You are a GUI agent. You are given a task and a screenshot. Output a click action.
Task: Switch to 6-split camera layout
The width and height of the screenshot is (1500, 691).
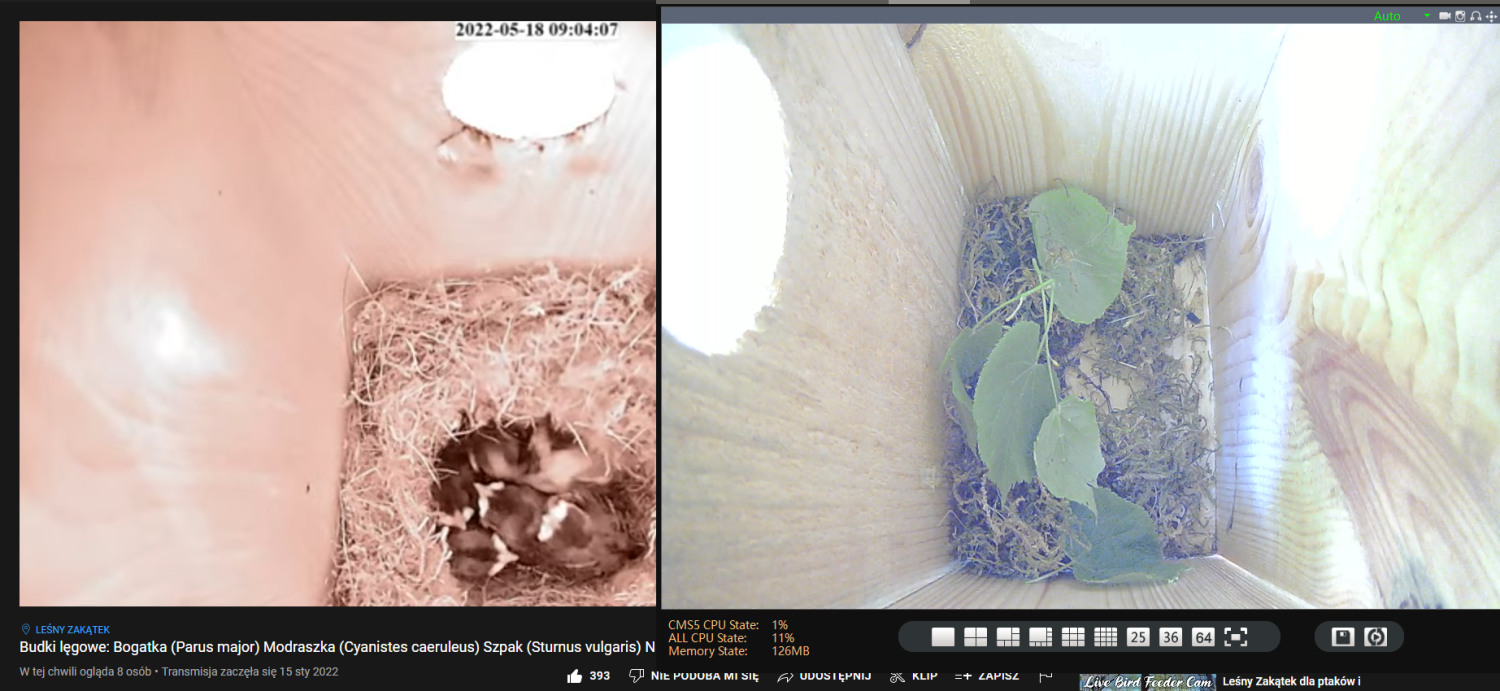click(1008, 637)
